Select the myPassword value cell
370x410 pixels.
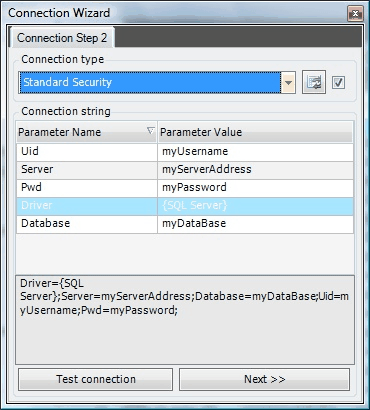256,188
